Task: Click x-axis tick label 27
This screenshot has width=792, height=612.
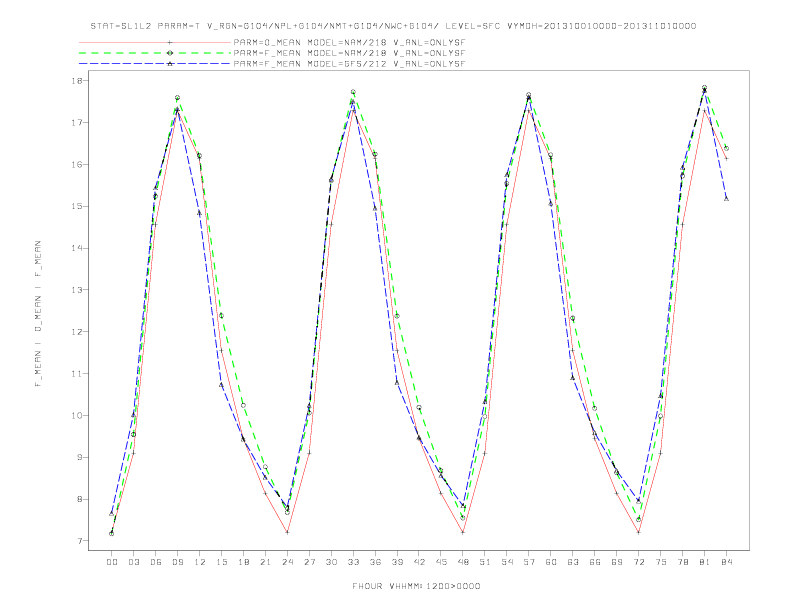Action: (309, 562)
